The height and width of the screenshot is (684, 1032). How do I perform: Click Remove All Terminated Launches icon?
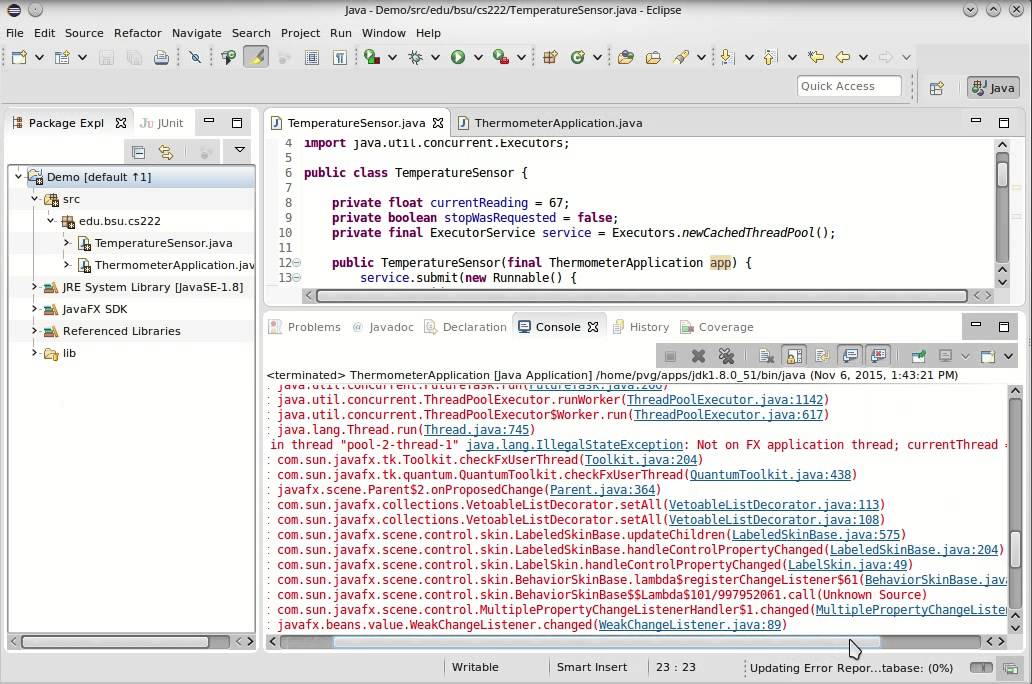click(x=726, y=356)
